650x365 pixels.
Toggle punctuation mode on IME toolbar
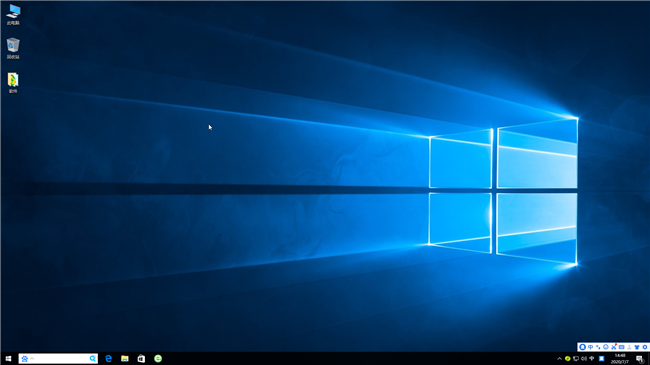(598, 347)
